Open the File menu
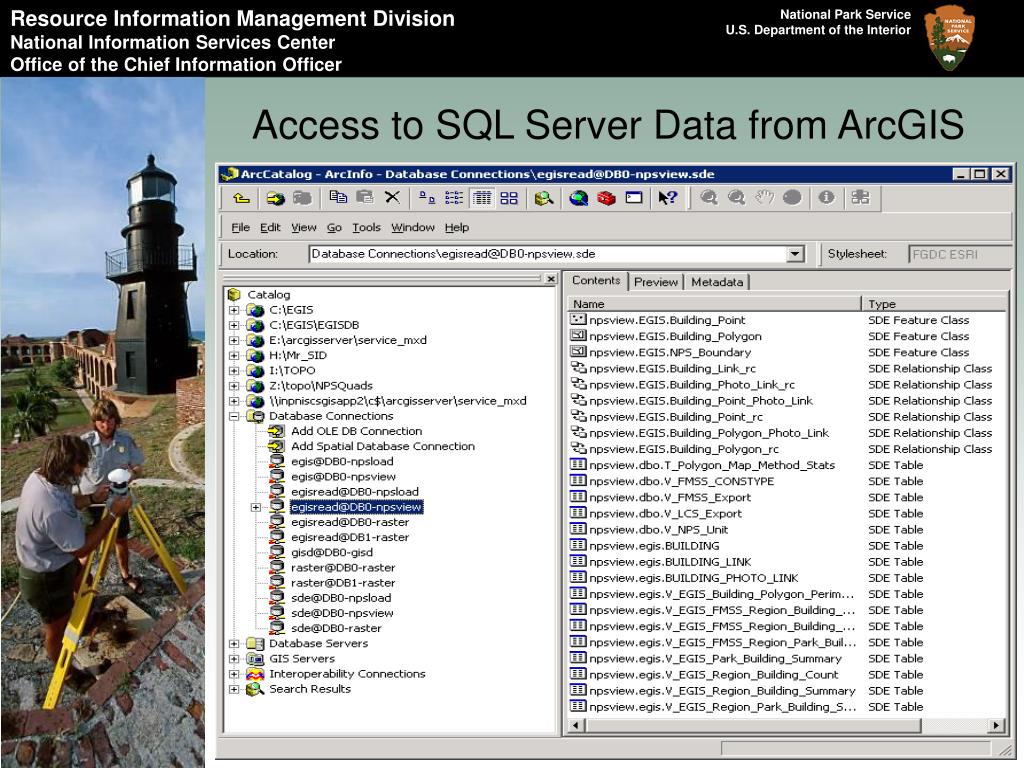1024x768 pixels. pyautogui.click(x=240, y=227)
